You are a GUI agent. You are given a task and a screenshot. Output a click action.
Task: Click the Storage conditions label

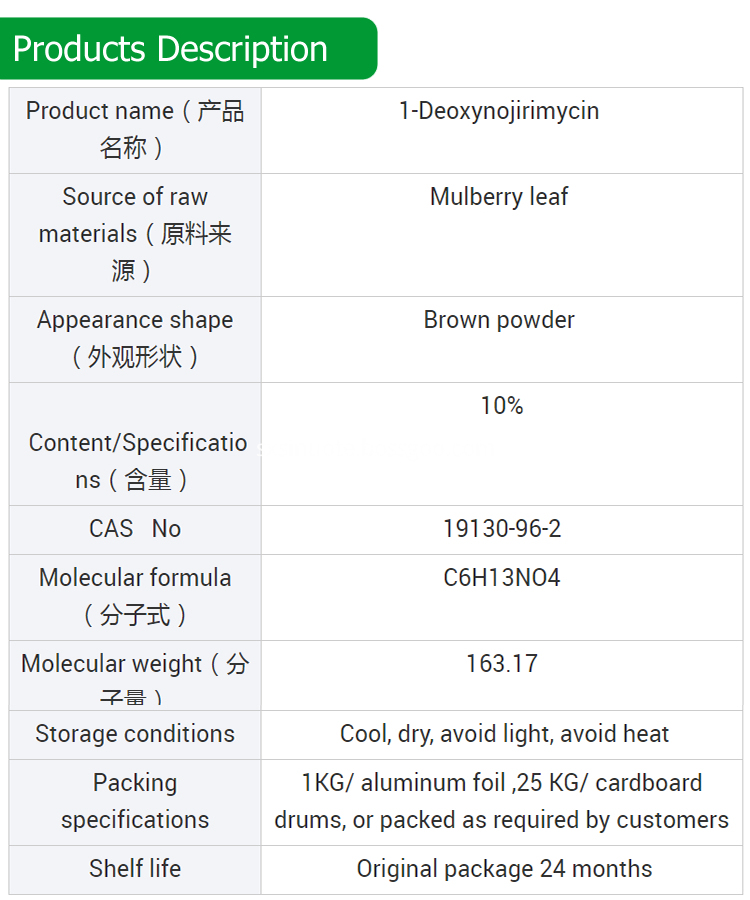coord(135,734)
